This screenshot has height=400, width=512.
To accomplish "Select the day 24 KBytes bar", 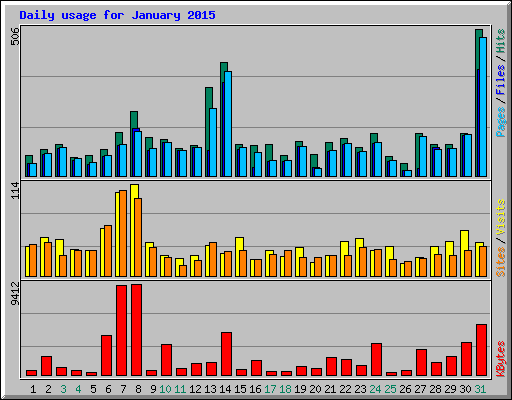I will pyautogui.click(x=376, y=360).
